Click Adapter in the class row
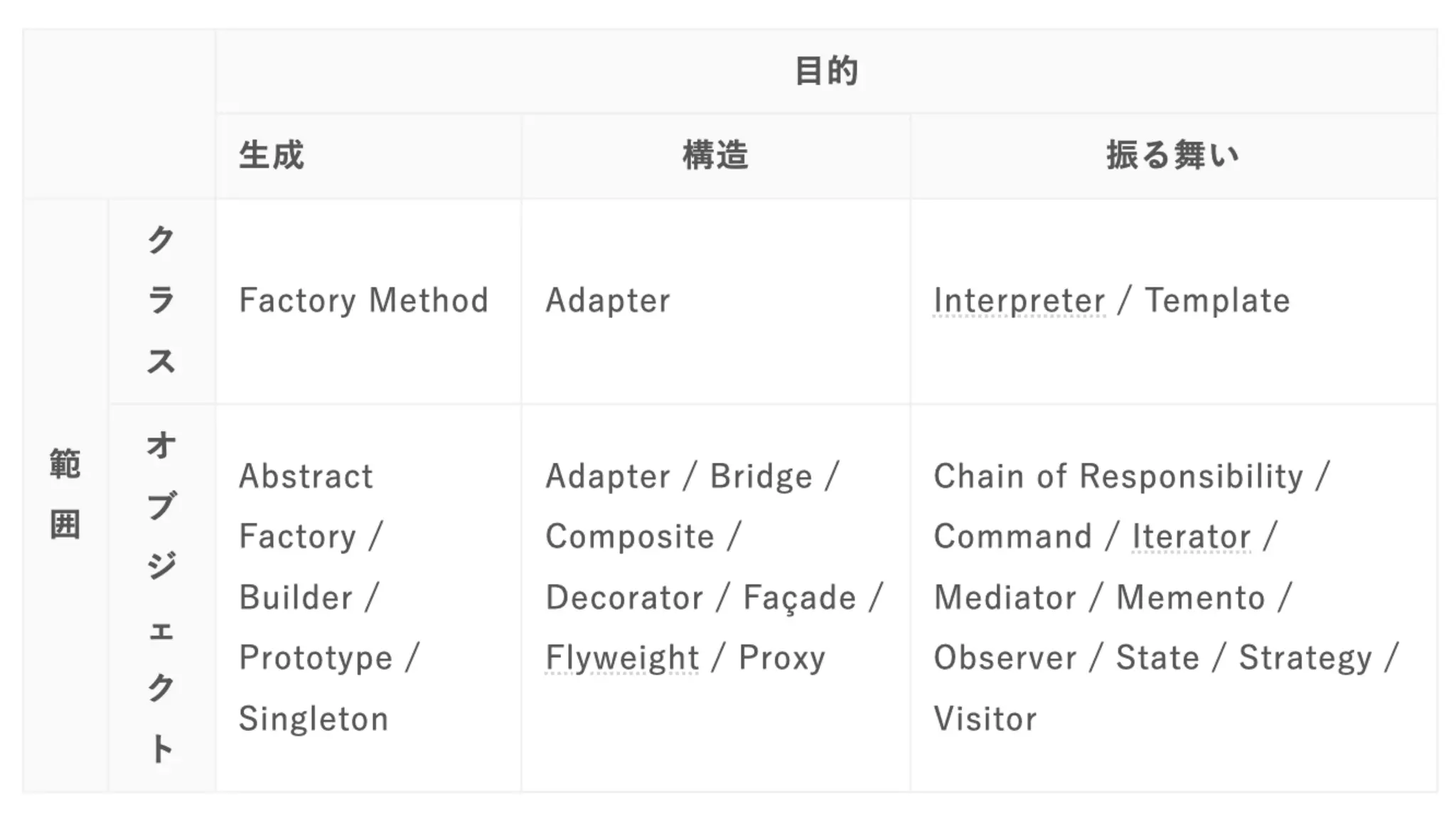The height and width of the screenshot is (819, 1456). [608, 301]
